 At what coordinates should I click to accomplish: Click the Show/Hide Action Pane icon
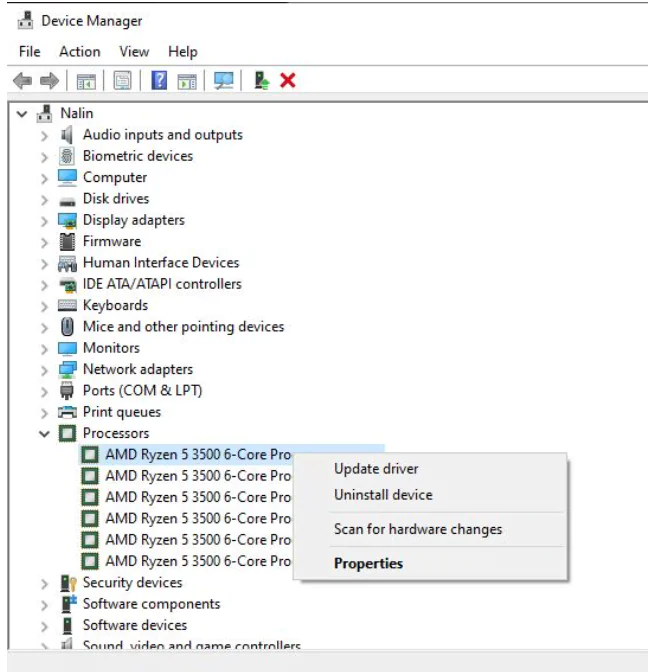point(187,81)
